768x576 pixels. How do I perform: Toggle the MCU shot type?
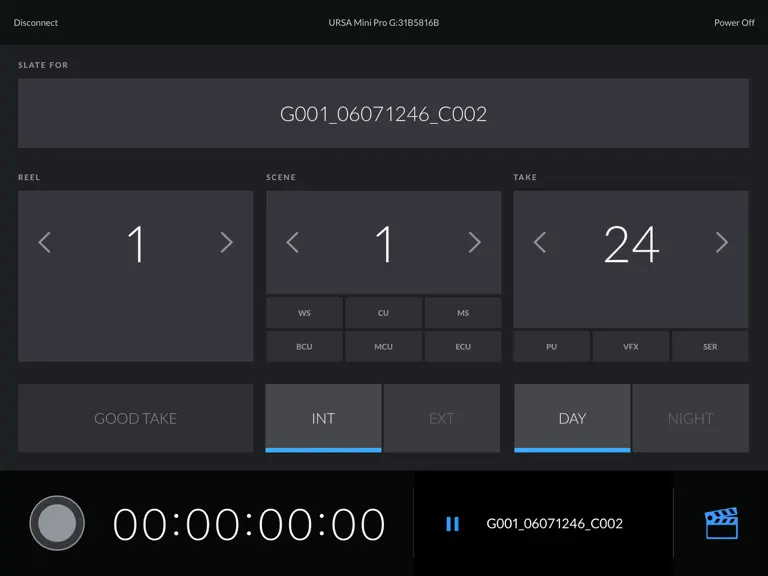pyautogui.click(x=384, y=346)
